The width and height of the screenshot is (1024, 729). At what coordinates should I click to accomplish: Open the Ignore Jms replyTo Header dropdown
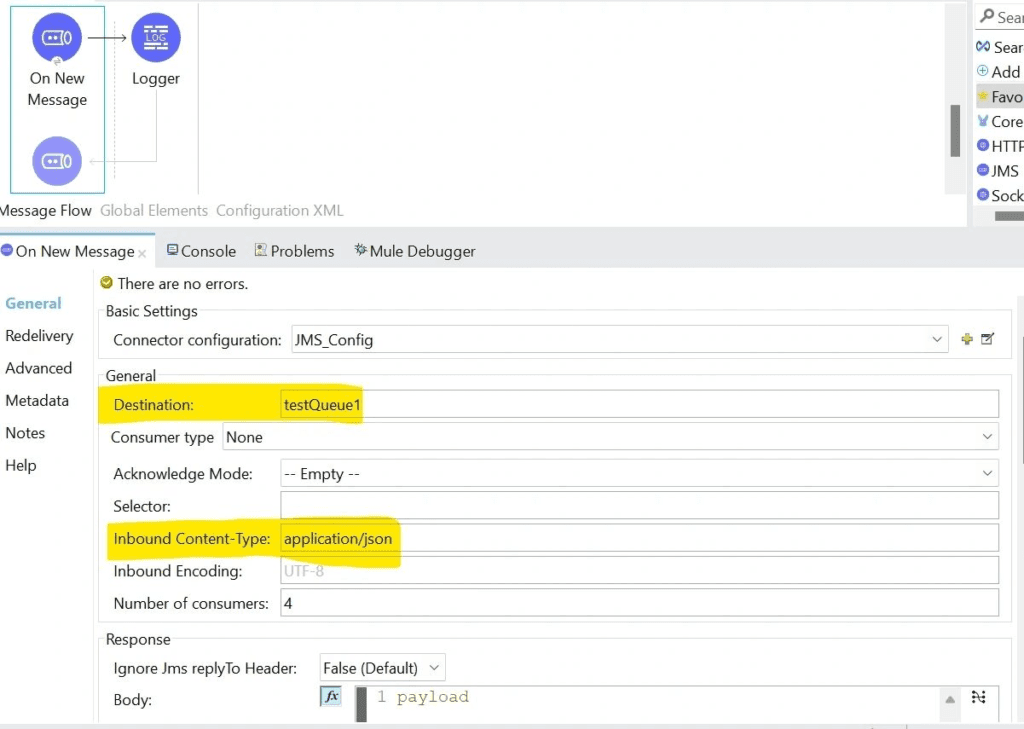point(434,667)
